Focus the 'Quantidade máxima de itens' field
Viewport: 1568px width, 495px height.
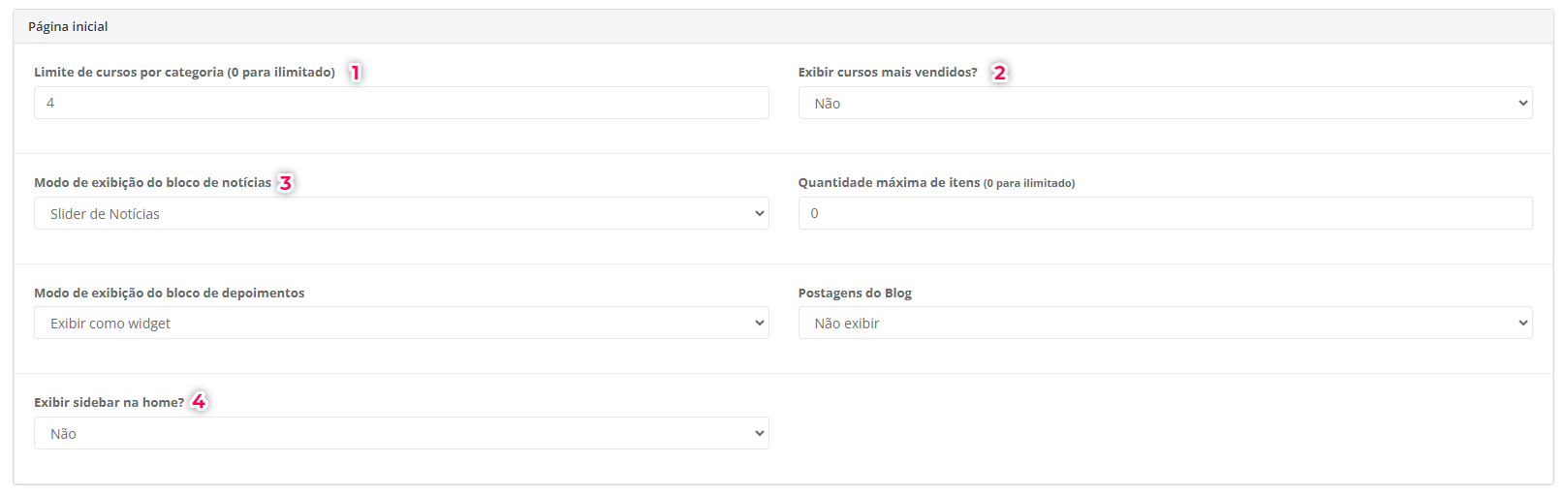click(x=1165, y=213)
